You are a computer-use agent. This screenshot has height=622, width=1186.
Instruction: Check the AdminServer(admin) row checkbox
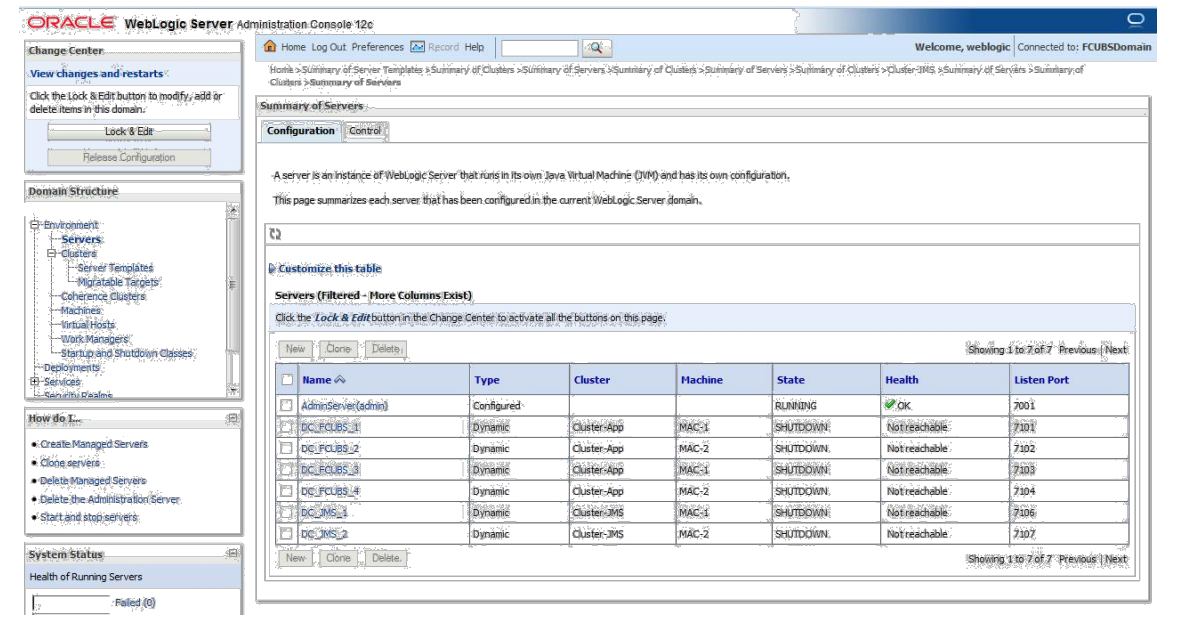coord(287,406)
